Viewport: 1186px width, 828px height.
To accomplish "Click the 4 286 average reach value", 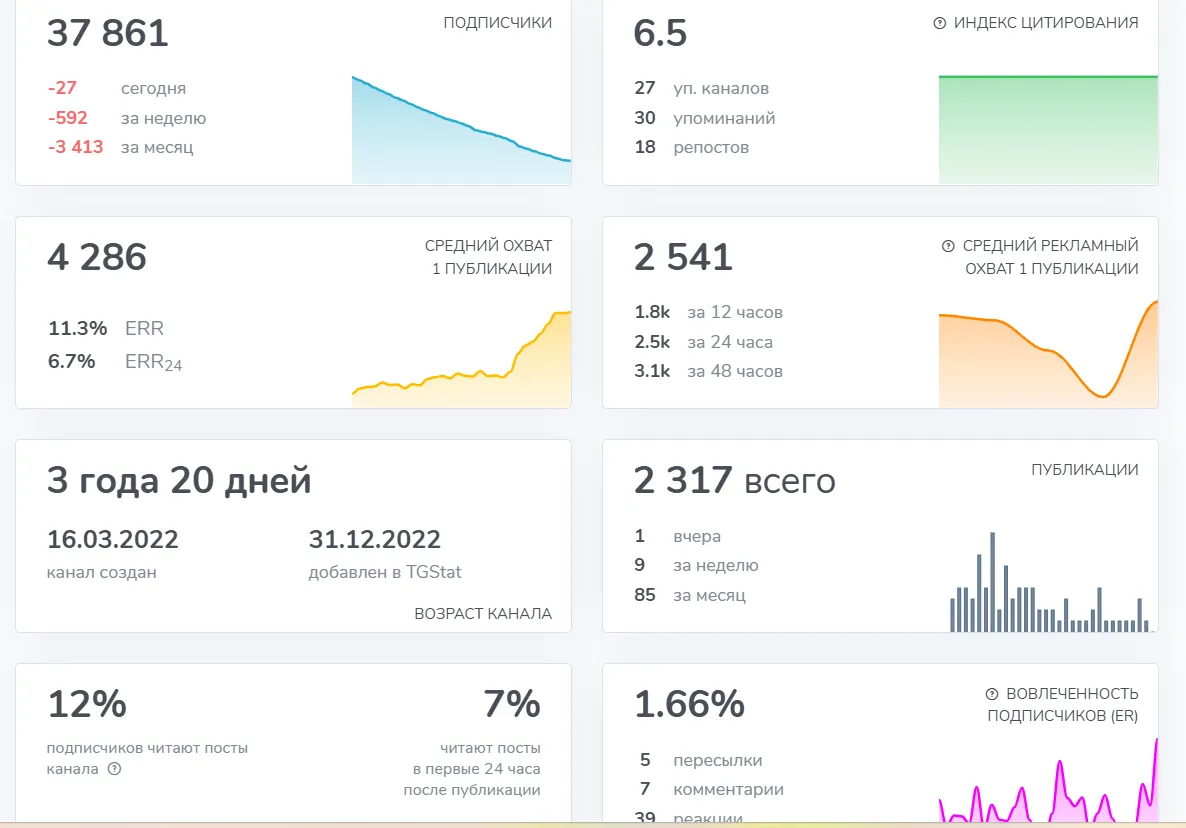I will click(x=97, y=257).
